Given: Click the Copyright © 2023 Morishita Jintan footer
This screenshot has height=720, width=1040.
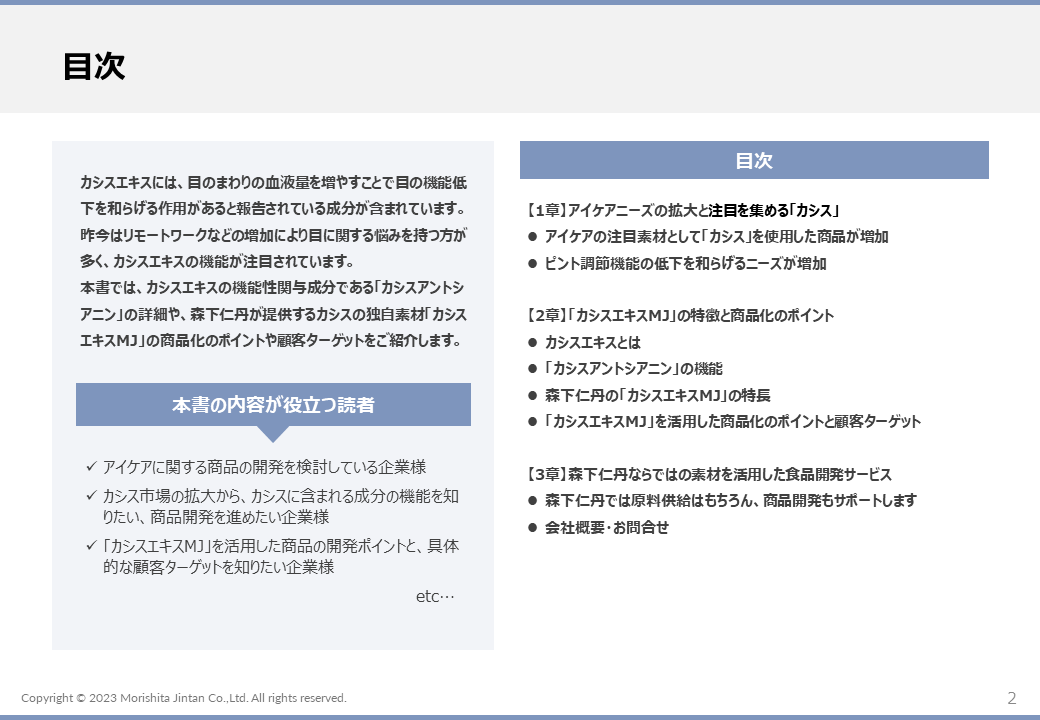Looking at the screenshot, I should tap(184, 697).
